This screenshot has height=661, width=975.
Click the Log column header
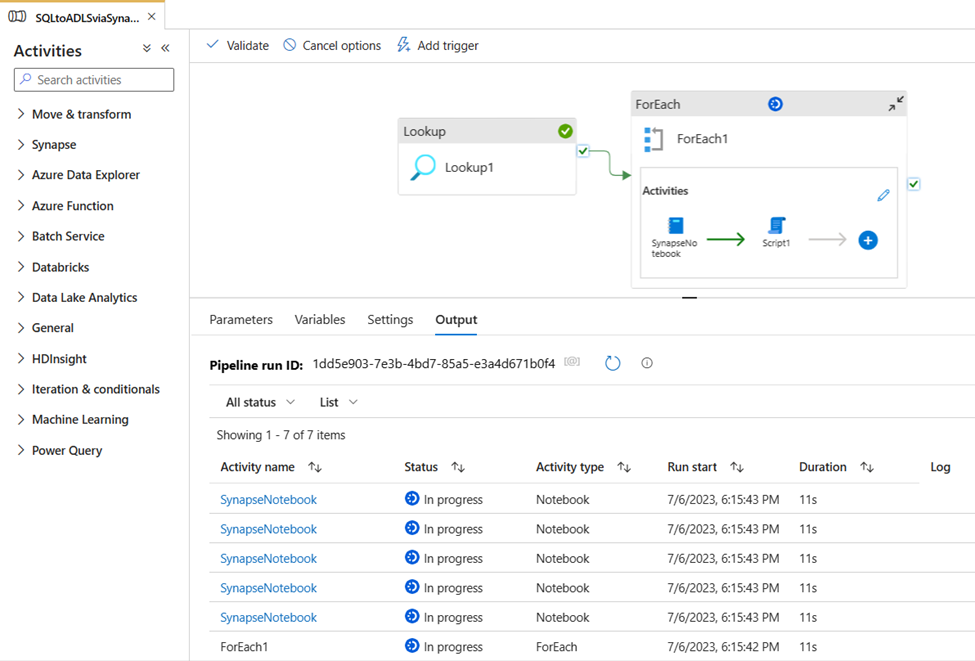[940, 467]
